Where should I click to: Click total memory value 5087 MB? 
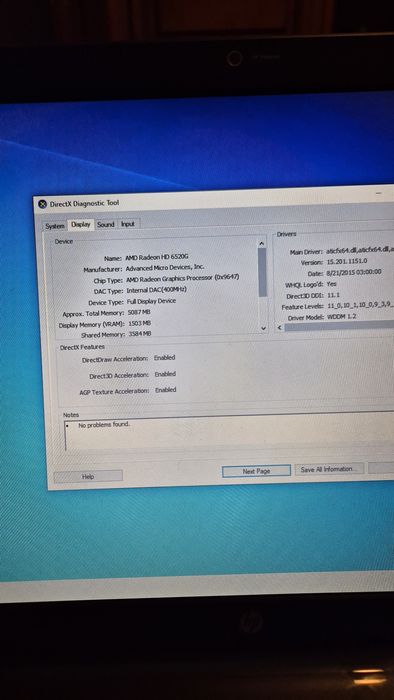139,312
